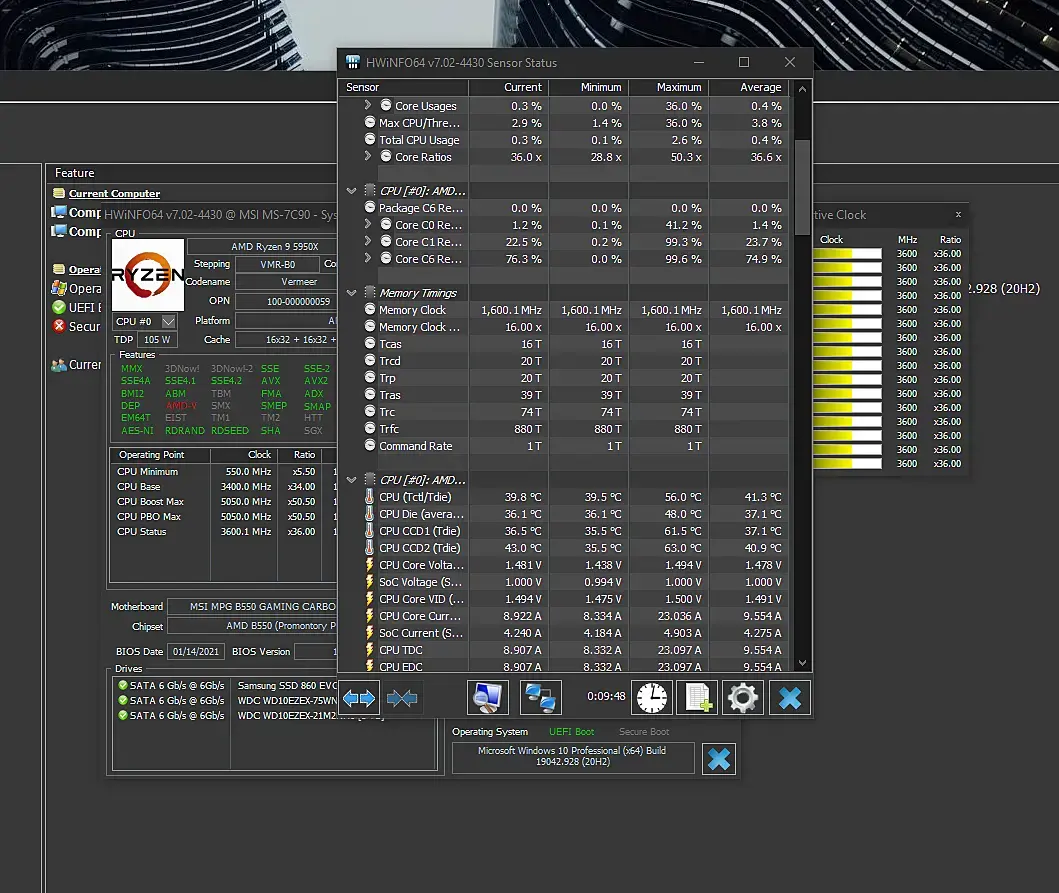Close the Active Clock panel
The width and height of the screenshot is (1059, 893).
[958, 214]
